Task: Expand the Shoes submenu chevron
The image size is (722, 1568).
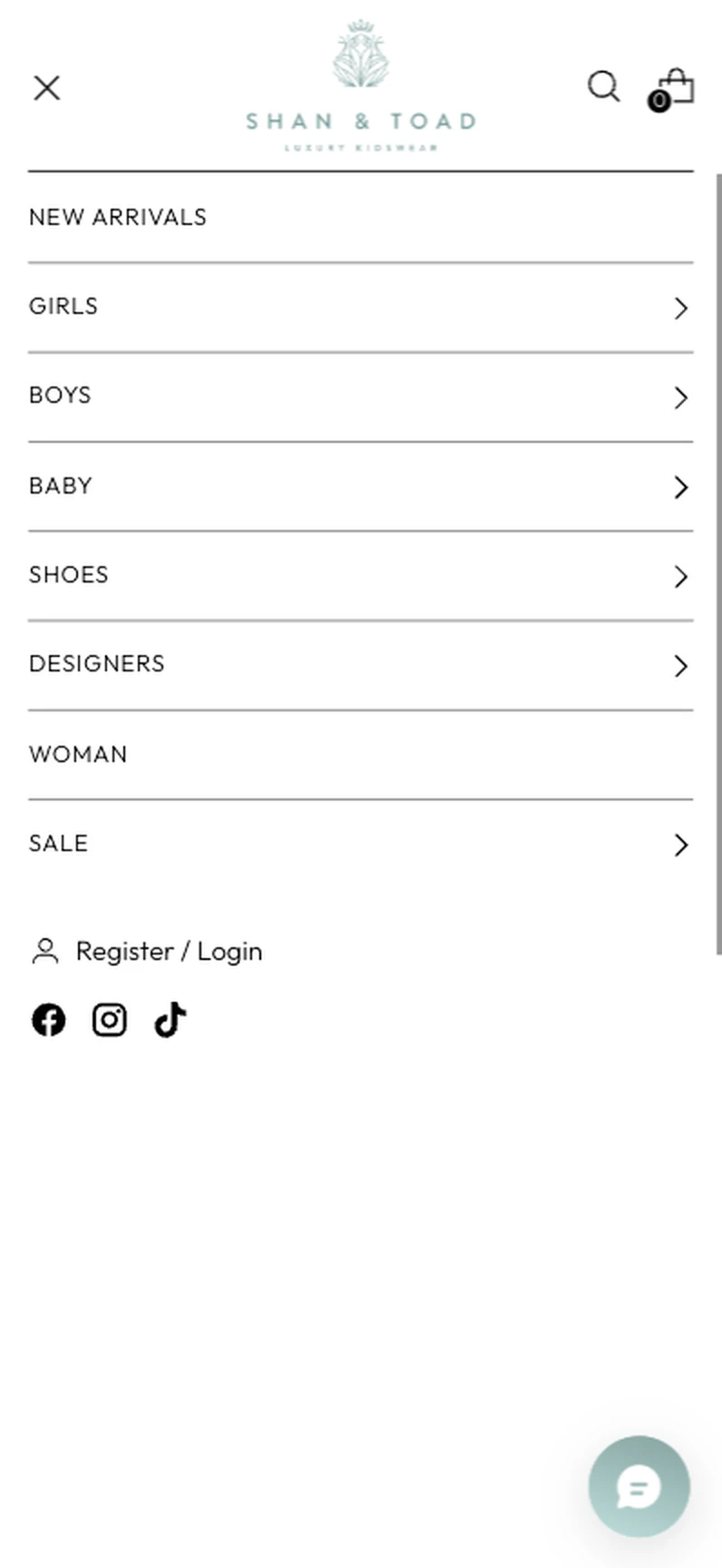Action: pyautogui.click(x=680, y=576)
